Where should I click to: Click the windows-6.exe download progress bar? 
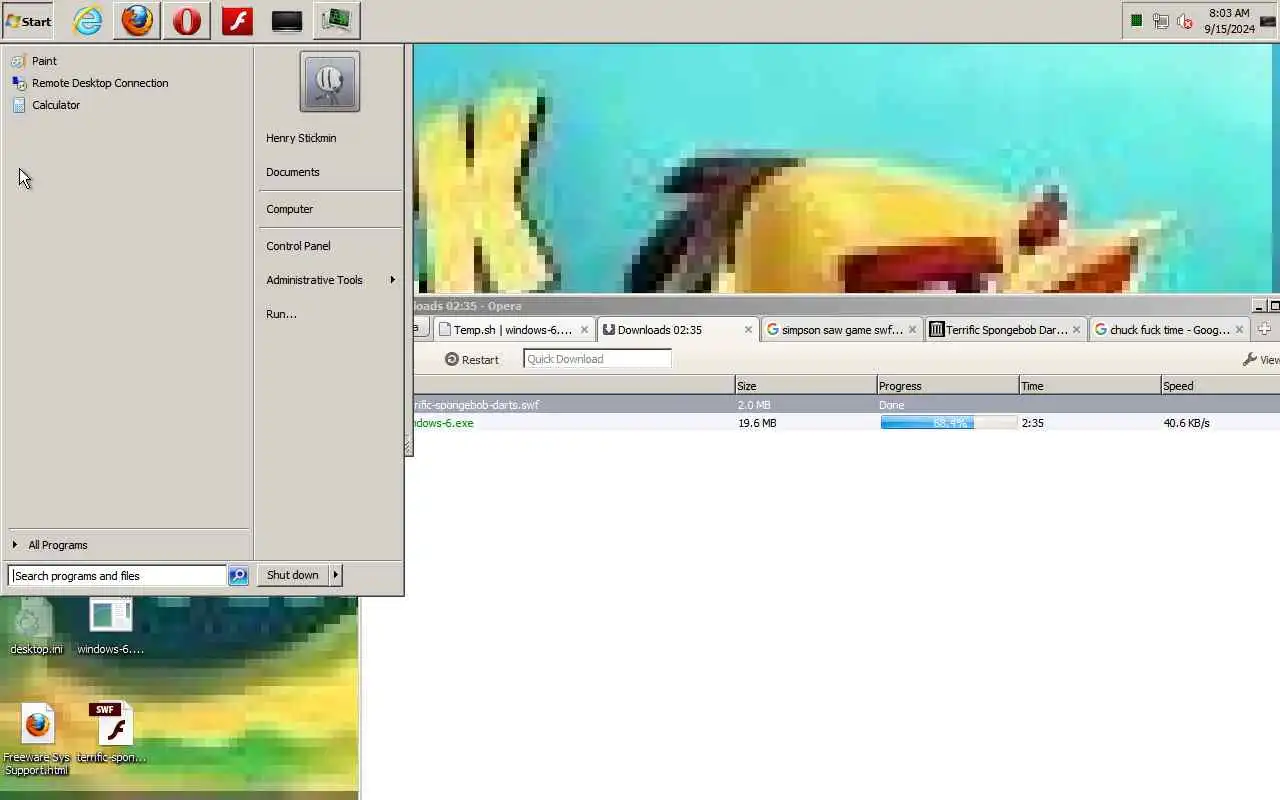click(948, 423)
